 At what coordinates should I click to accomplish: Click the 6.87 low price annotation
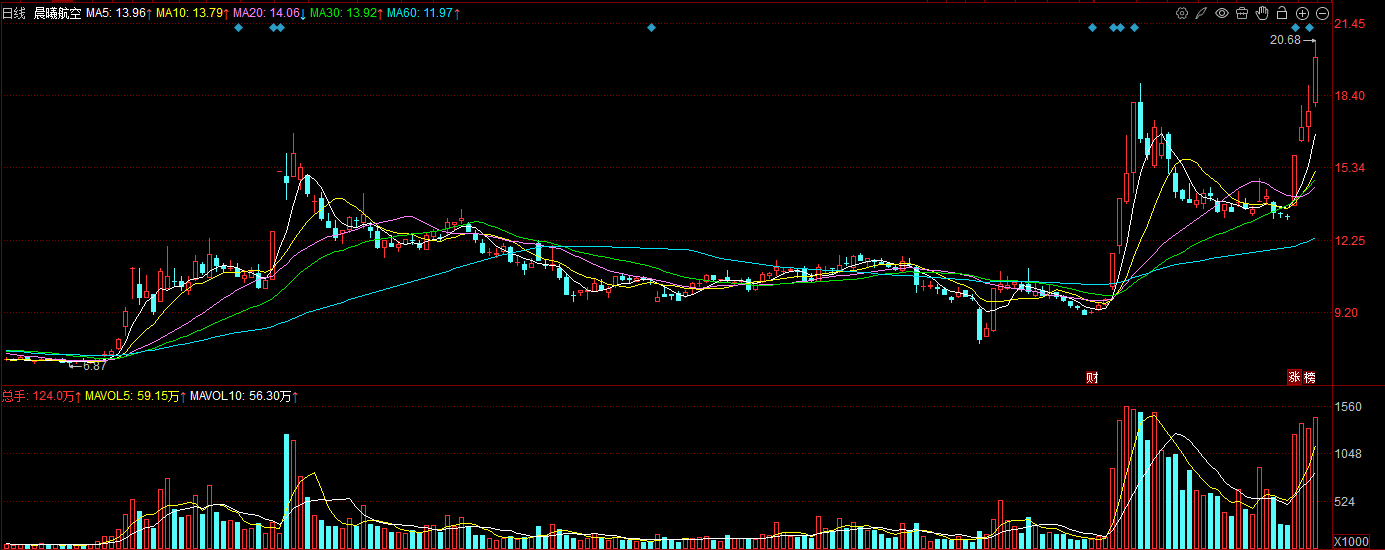(x=94, y=365)
